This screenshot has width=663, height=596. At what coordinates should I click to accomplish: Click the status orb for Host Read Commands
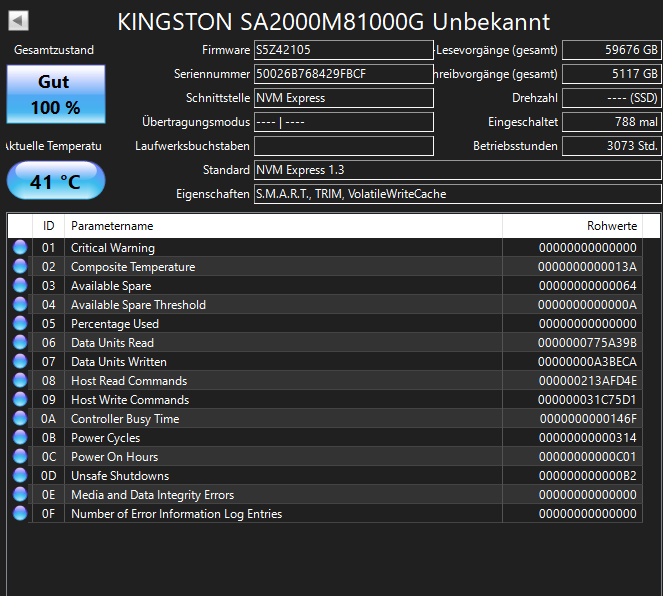20,380
